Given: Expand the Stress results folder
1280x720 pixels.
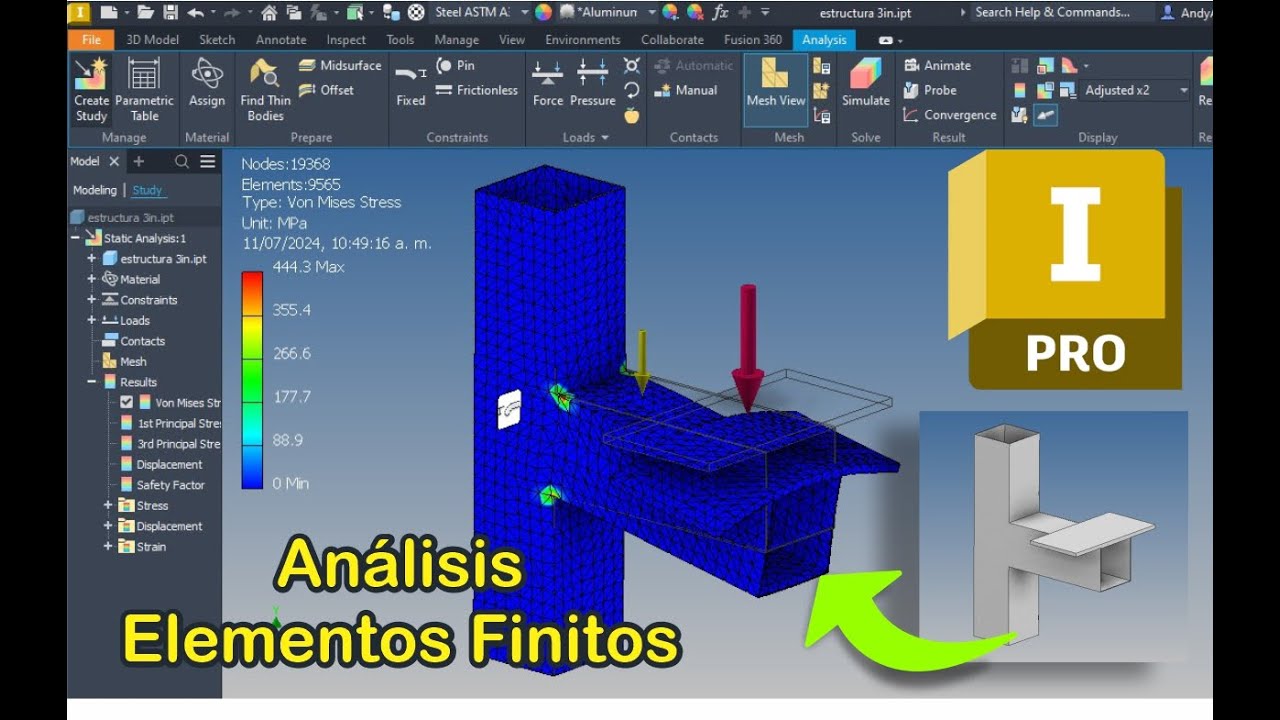Looking at the screenshot, I should (x=108, y=505).
